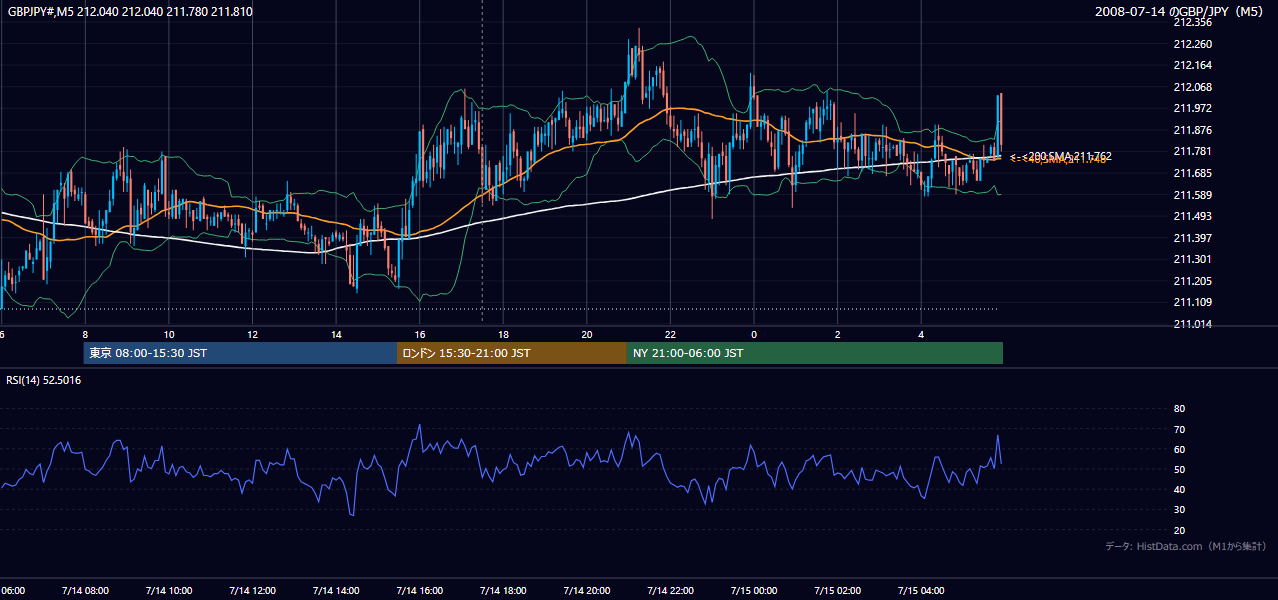
Task: Click hour label 12 under price chart
Action: coord(252,334)
